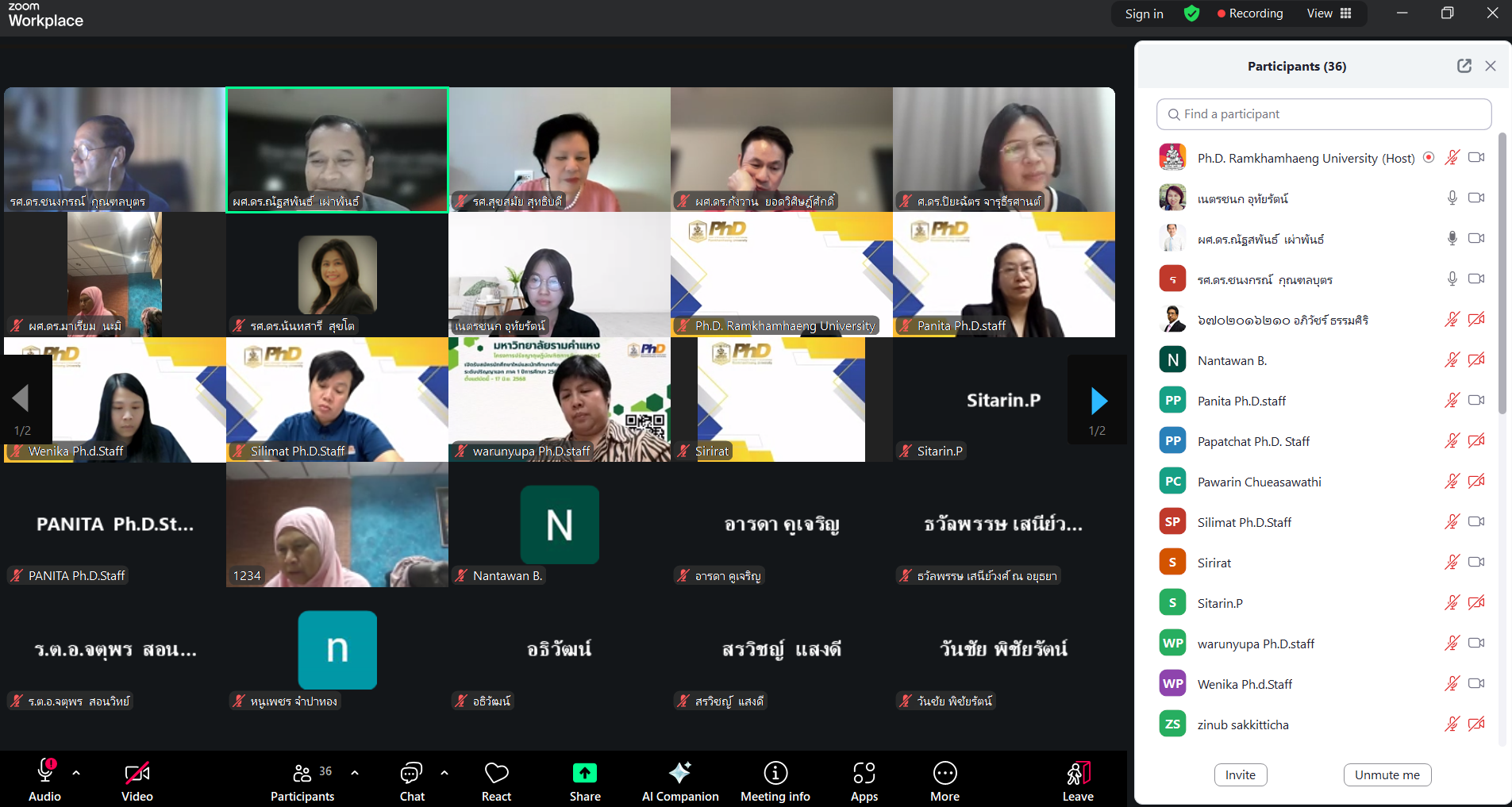
Task: Toggle the Audio microphone mute
Action: (x=44, y=772)
